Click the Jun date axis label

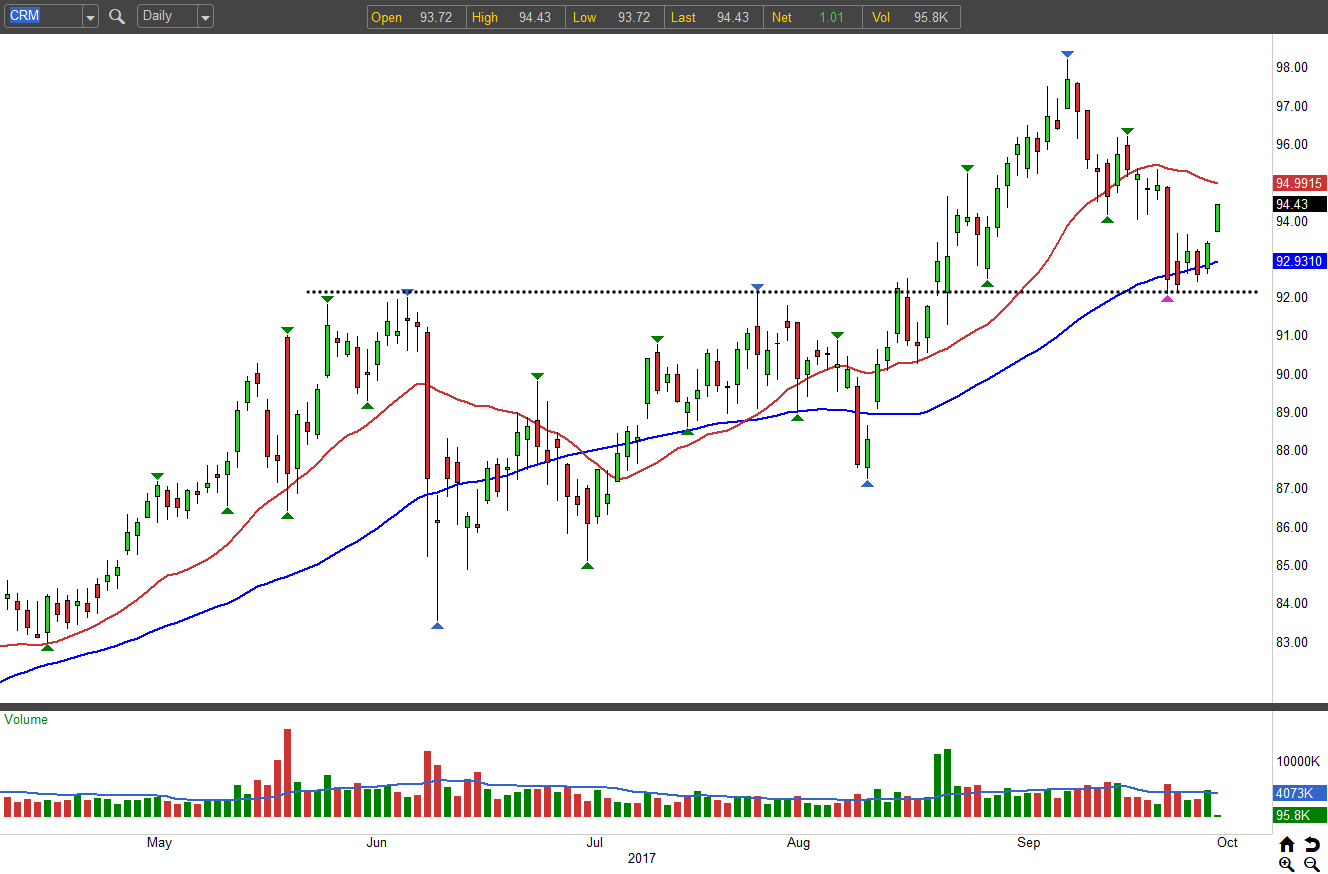click(376, 842)
